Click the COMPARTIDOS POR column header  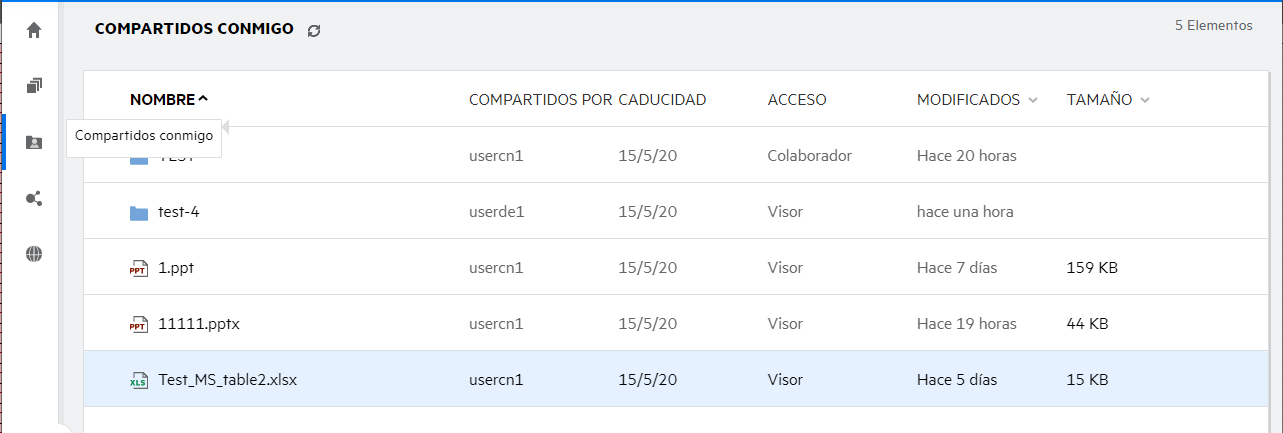tap(540, 100)
